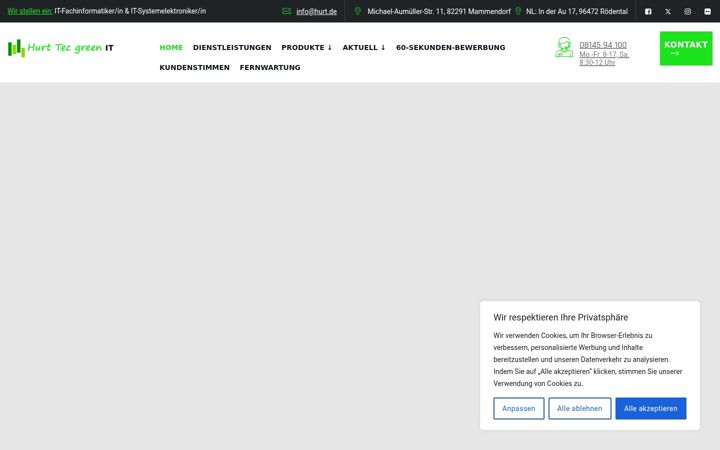The image size is (720, 450).
Task: Click the green KONTAKT button
Action: click(686, 48)
